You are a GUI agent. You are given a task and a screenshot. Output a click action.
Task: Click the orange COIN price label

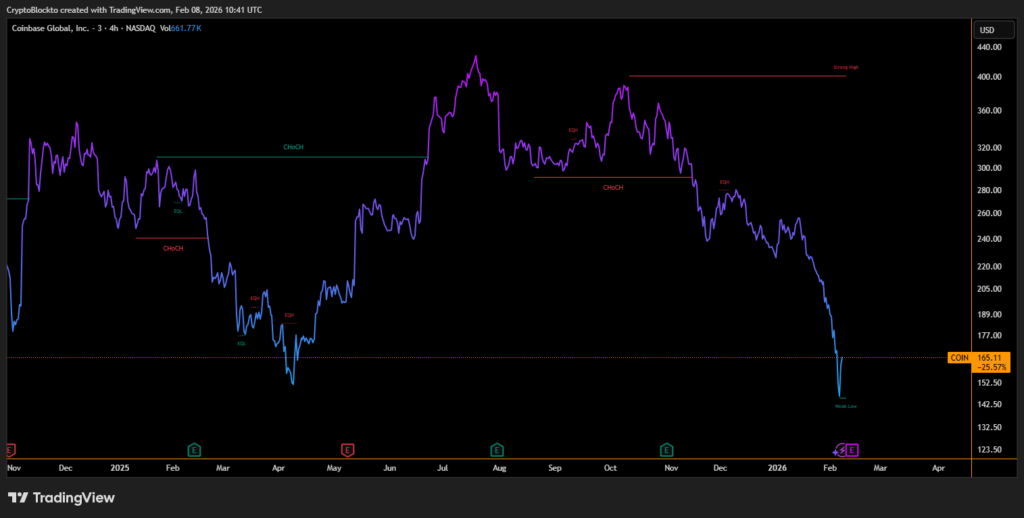tap(959, 357)
